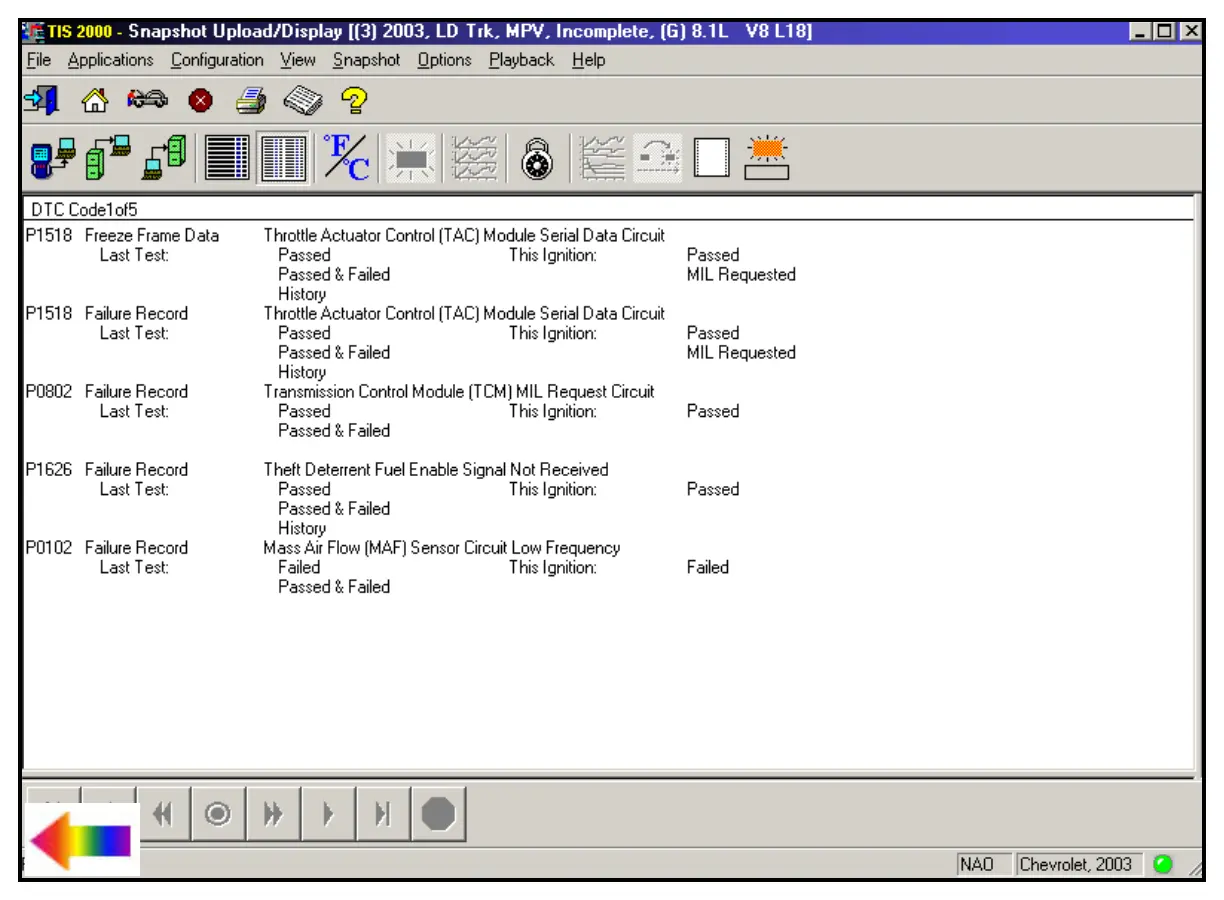Open the Playback menu
Screen dimensions: 1224x900
pos(521,60)
